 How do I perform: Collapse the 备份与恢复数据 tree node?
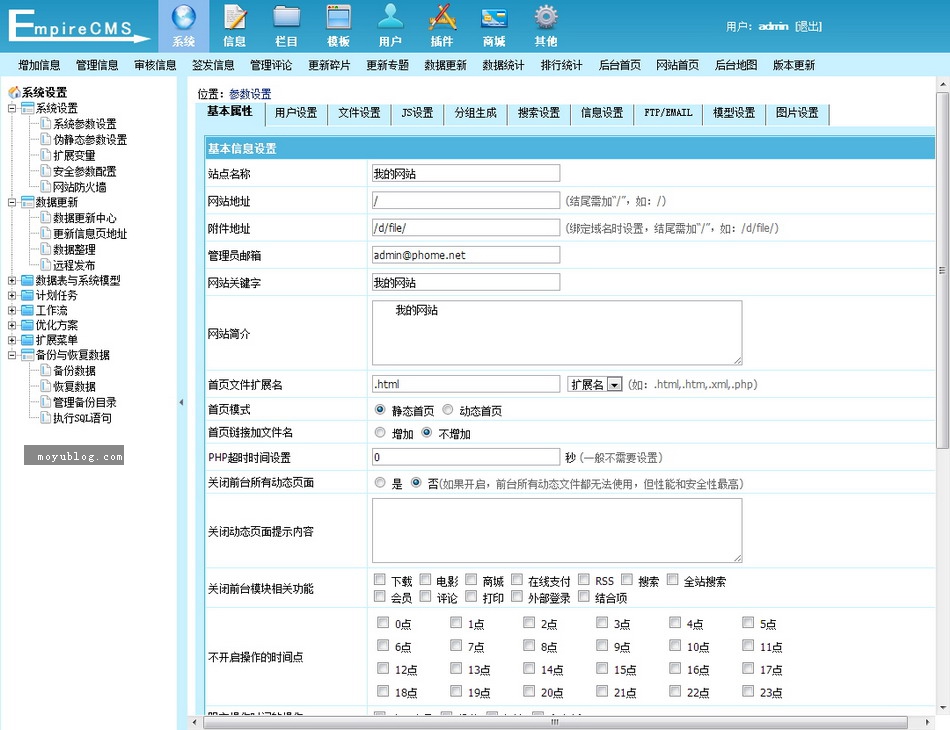pos(12,355)
